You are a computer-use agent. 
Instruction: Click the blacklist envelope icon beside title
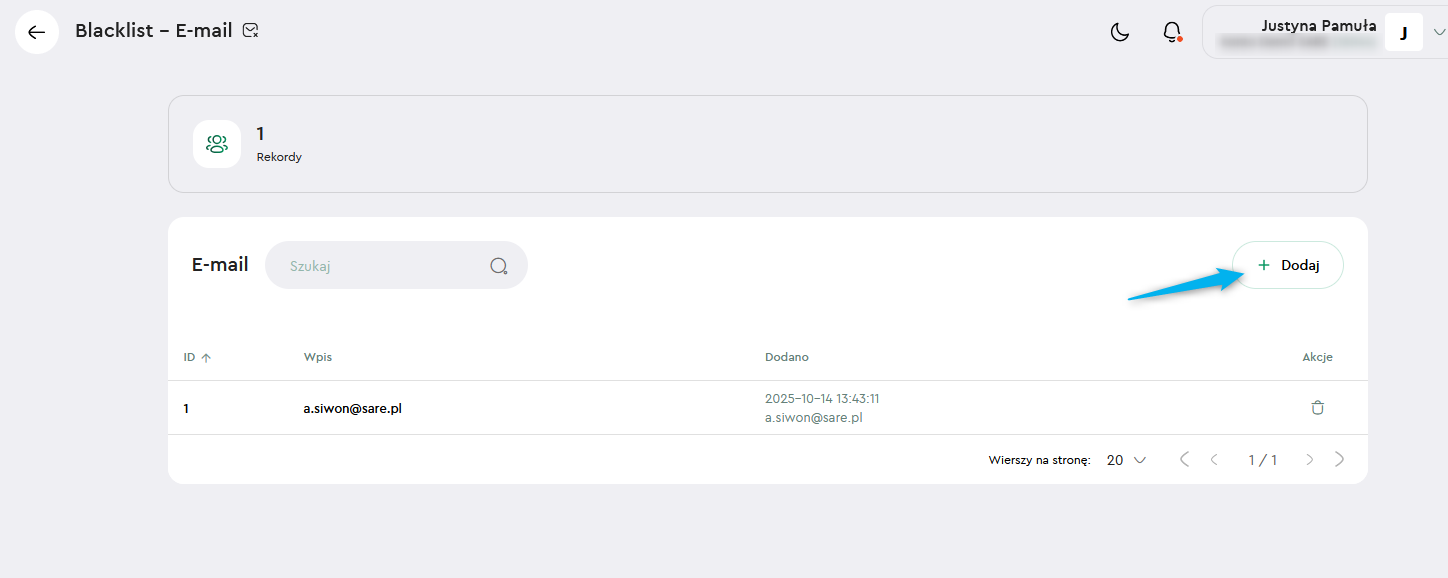[x=251, y=31]
